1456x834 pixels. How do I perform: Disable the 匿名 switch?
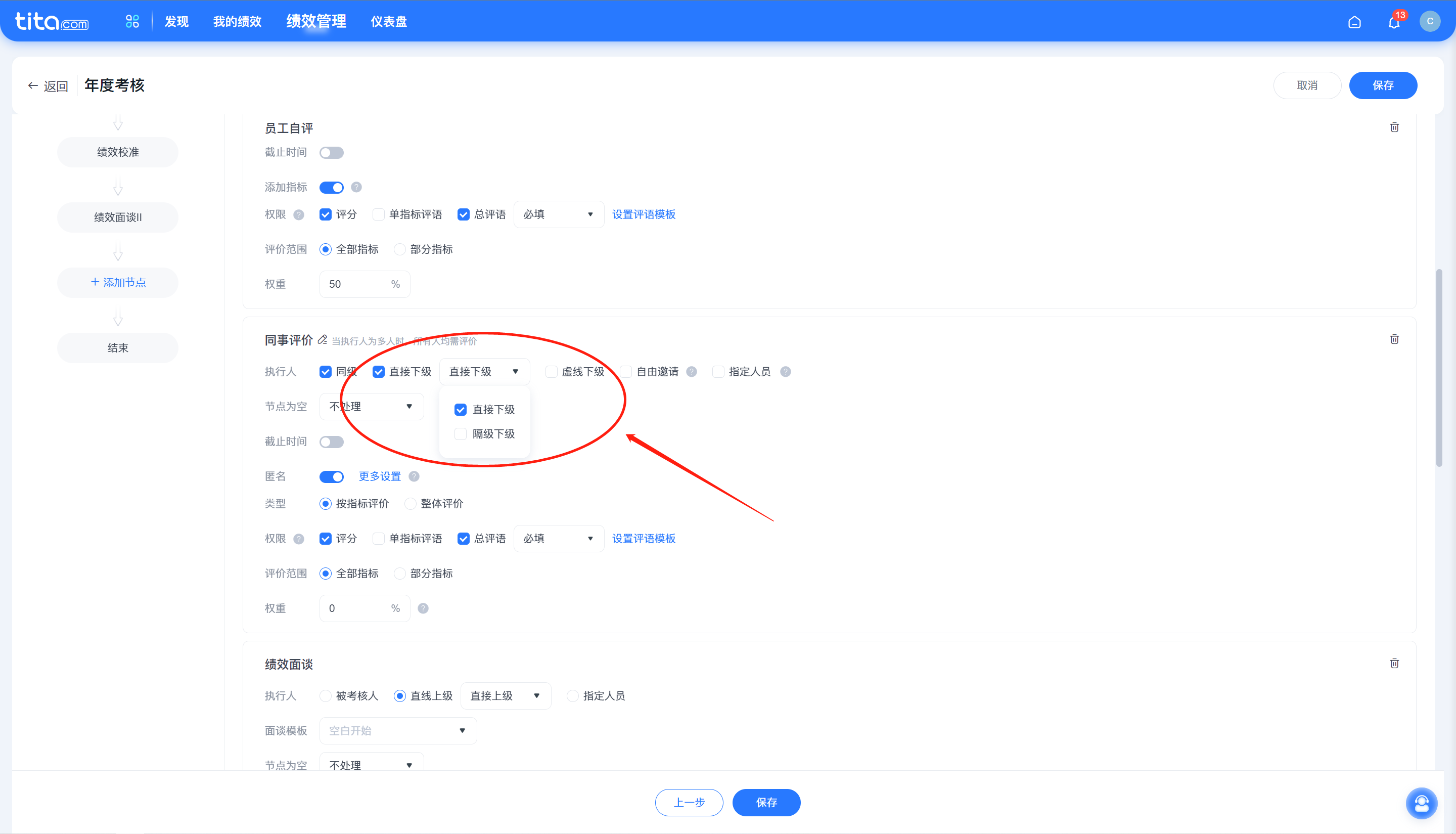point(332,476)
